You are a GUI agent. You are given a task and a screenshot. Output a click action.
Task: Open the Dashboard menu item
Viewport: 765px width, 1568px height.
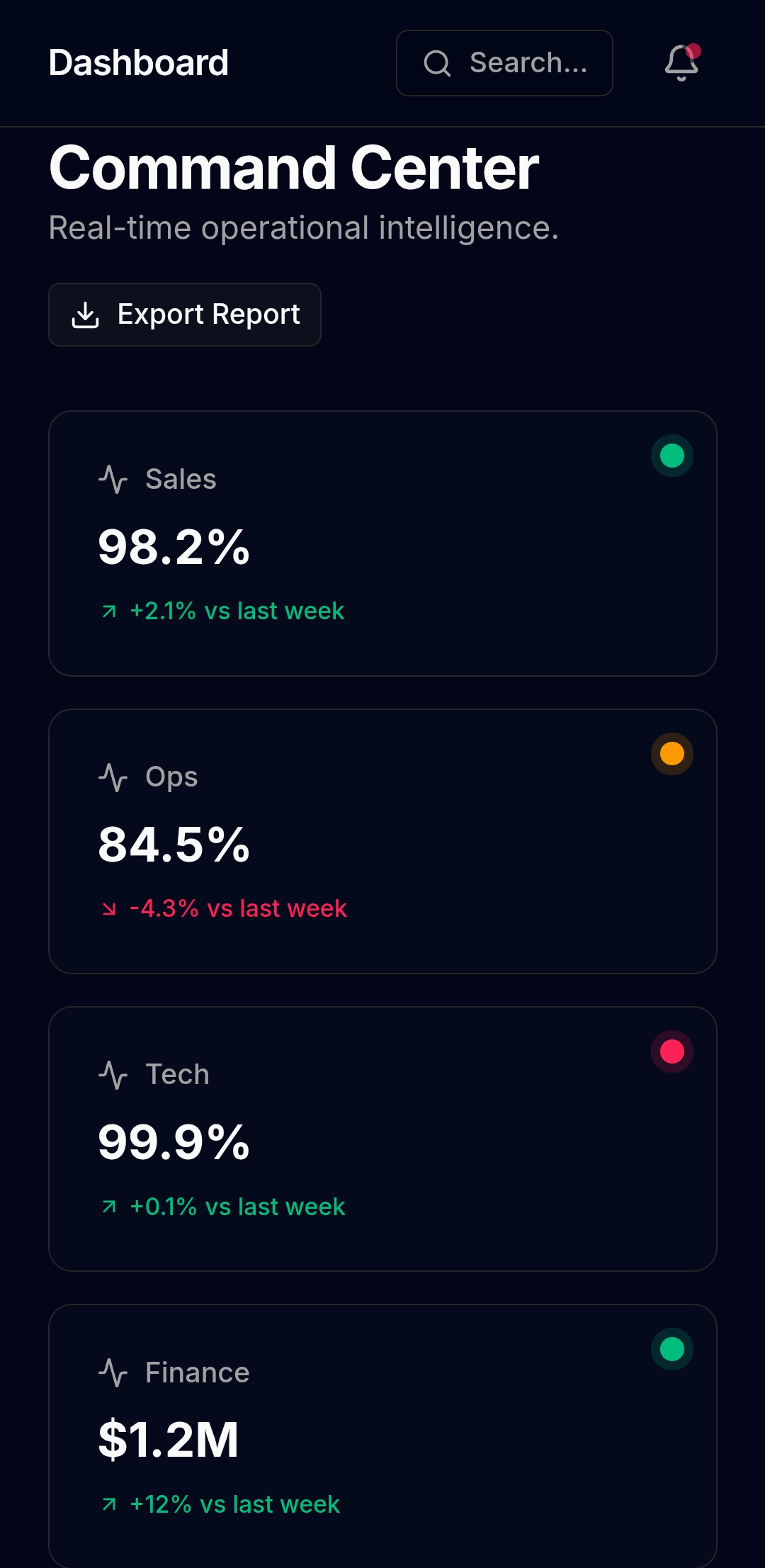pos(138,63)
